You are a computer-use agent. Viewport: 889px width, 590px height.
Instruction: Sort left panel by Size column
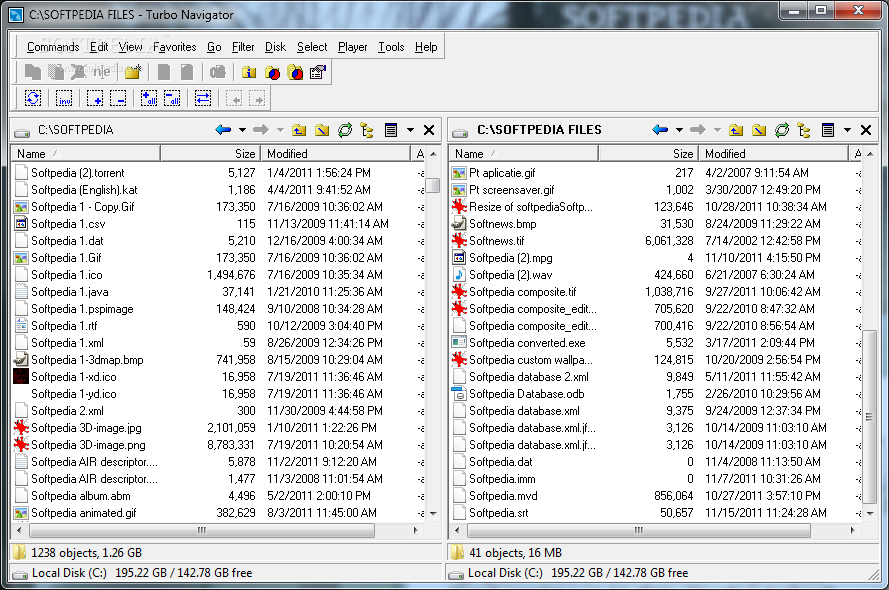pyautogui.click(x=210, y=154)
